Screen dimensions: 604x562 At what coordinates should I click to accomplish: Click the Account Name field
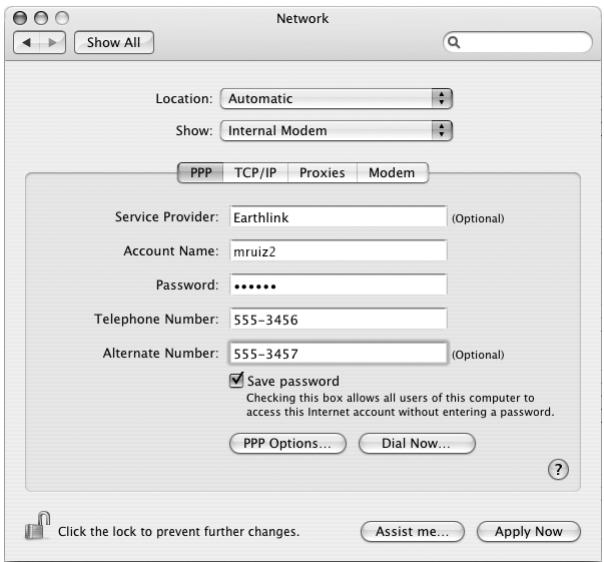[339, 251]
